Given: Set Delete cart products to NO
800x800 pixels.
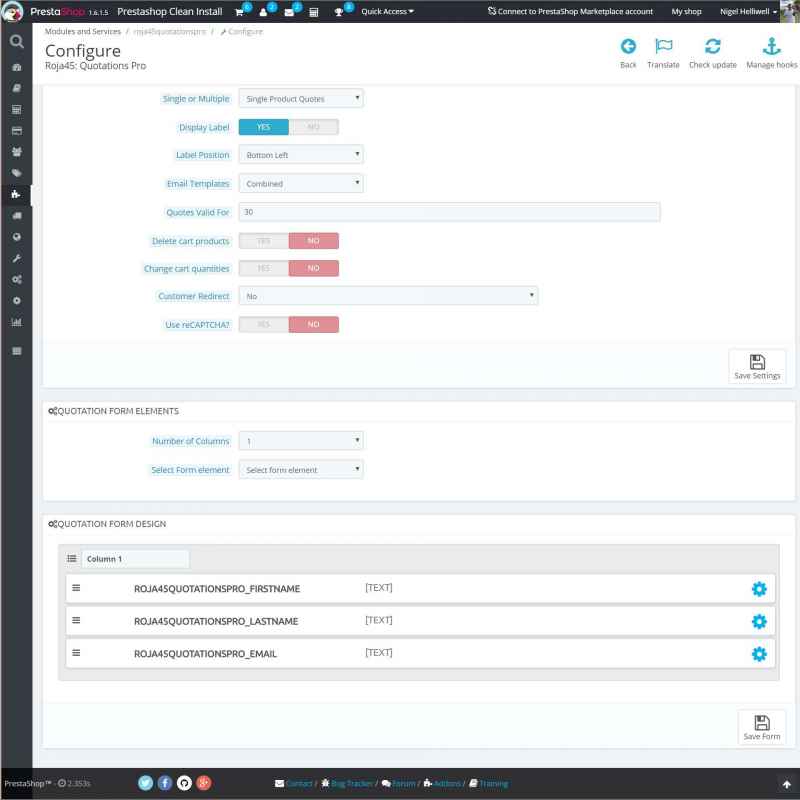Looking at the screenshot, I should pos(313,241).
